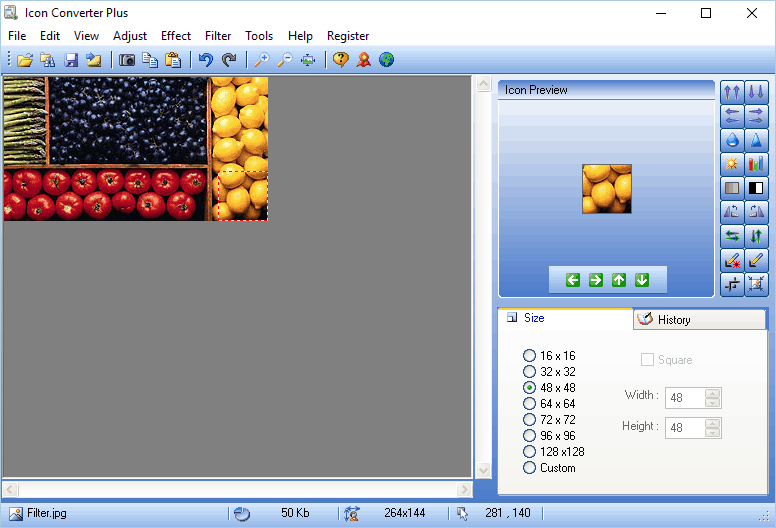Click the export to folder toolbar icon

[x=94, y=60]
